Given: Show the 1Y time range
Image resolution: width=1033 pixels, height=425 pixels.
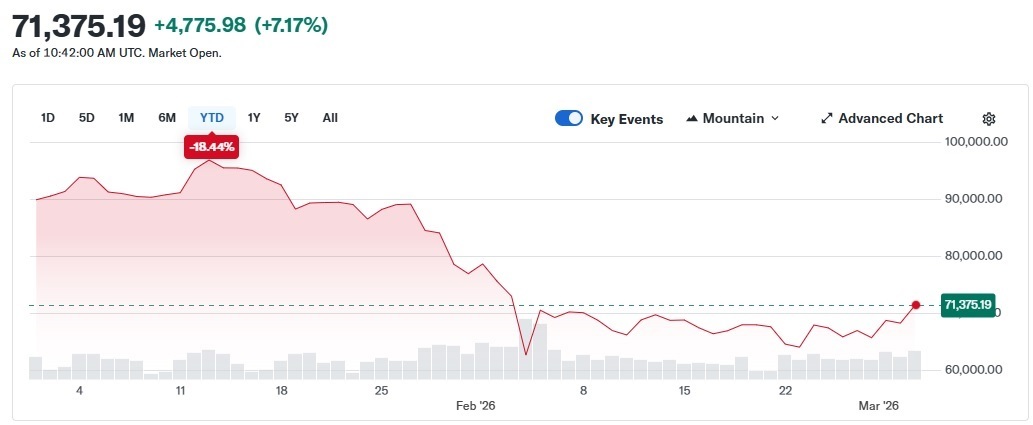Looking at the screenshot, I should click(254, 118).
